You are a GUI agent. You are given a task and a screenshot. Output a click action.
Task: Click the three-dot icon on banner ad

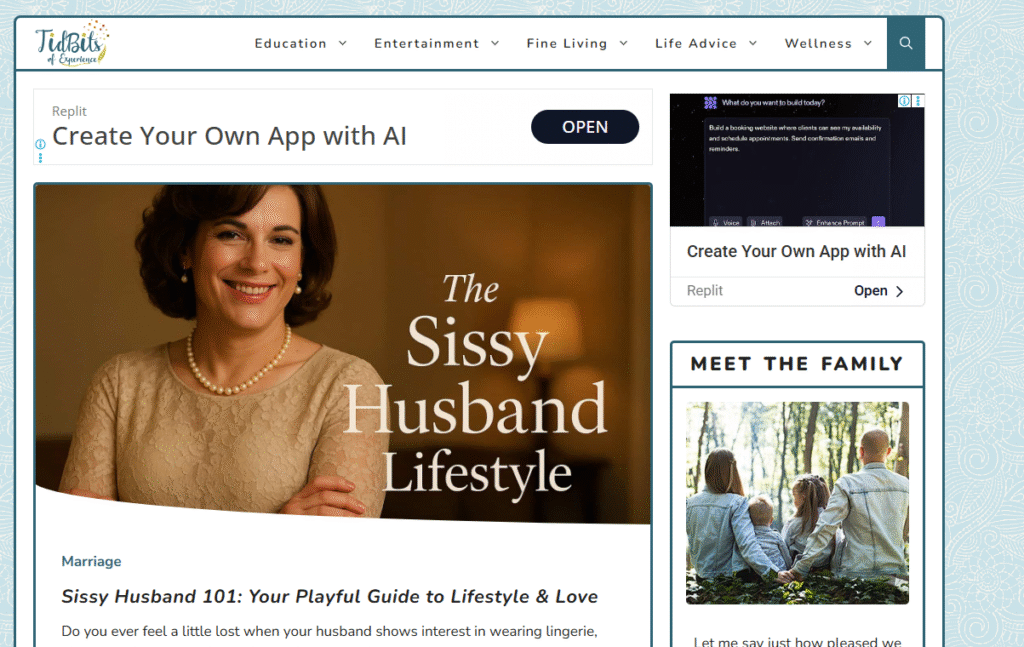(40, 157)
